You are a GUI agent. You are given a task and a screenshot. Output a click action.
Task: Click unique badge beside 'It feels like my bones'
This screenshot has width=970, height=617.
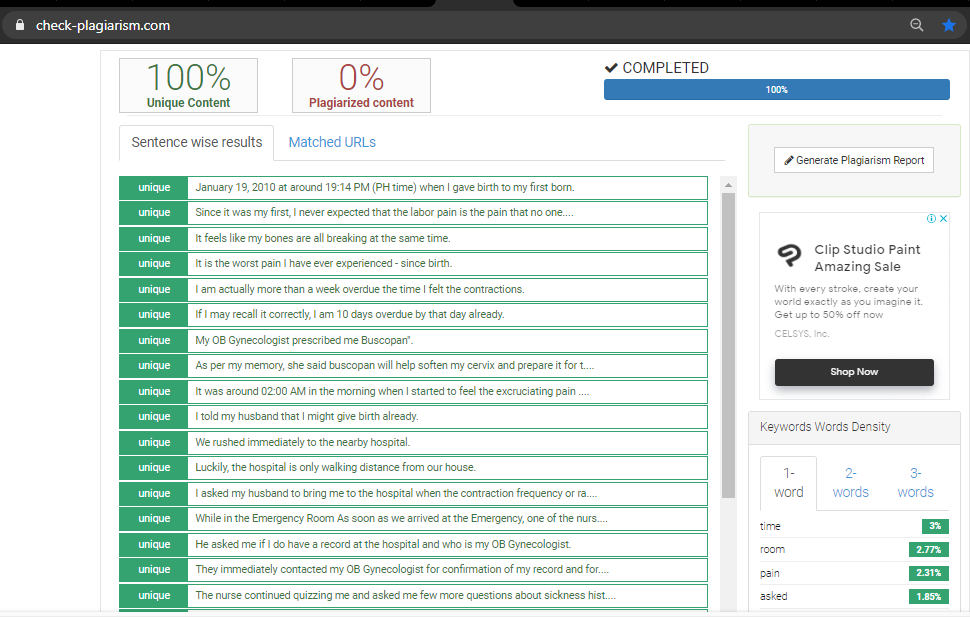point(154,238)
